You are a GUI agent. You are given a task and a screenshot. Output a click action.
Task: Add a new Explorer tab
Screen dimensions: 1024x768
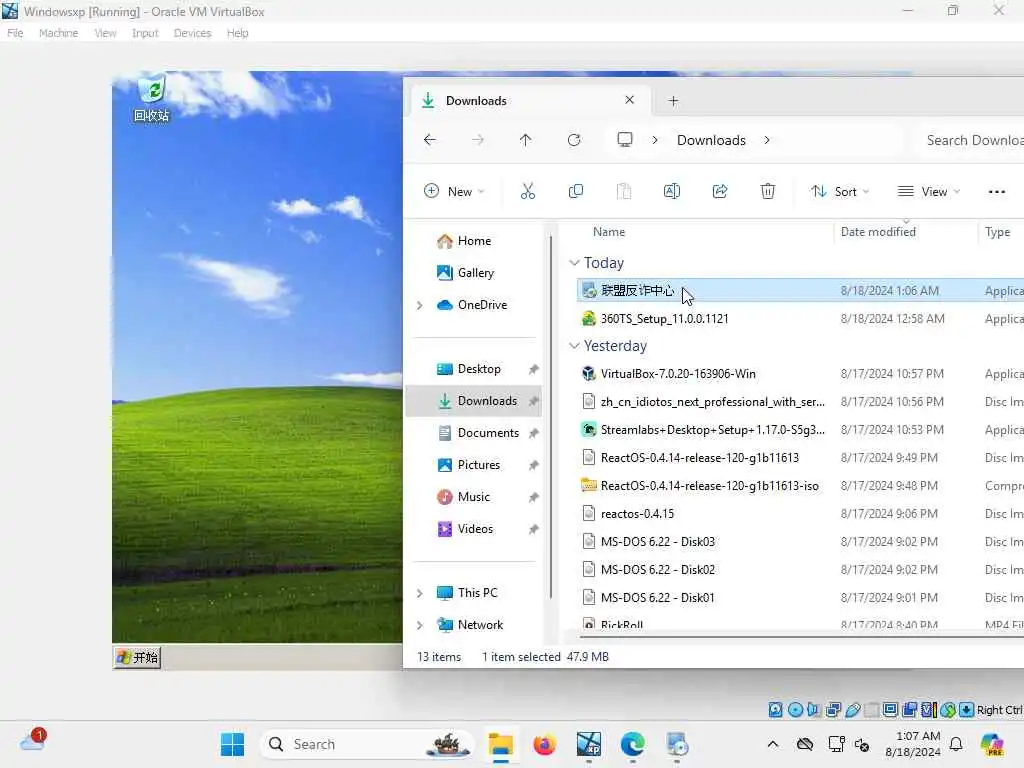pyautogui.click(x=673, y=101)
